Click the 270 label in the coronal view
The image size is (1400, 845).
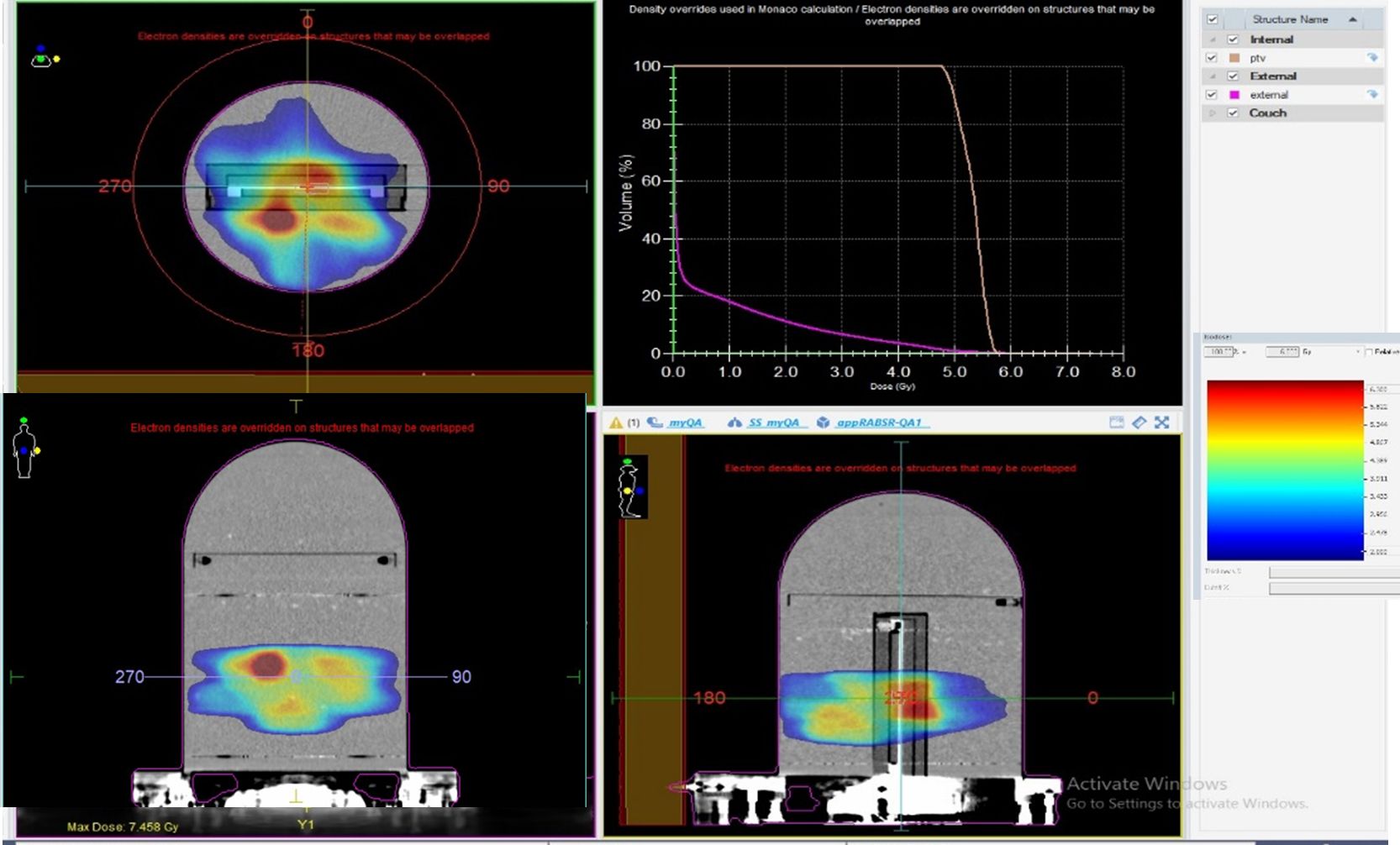point(129,676)
